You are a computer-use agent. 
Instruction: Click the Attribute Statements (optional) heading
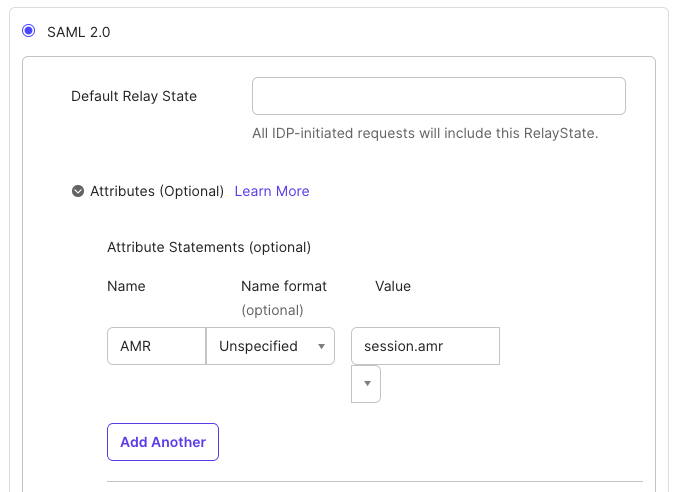209,247
